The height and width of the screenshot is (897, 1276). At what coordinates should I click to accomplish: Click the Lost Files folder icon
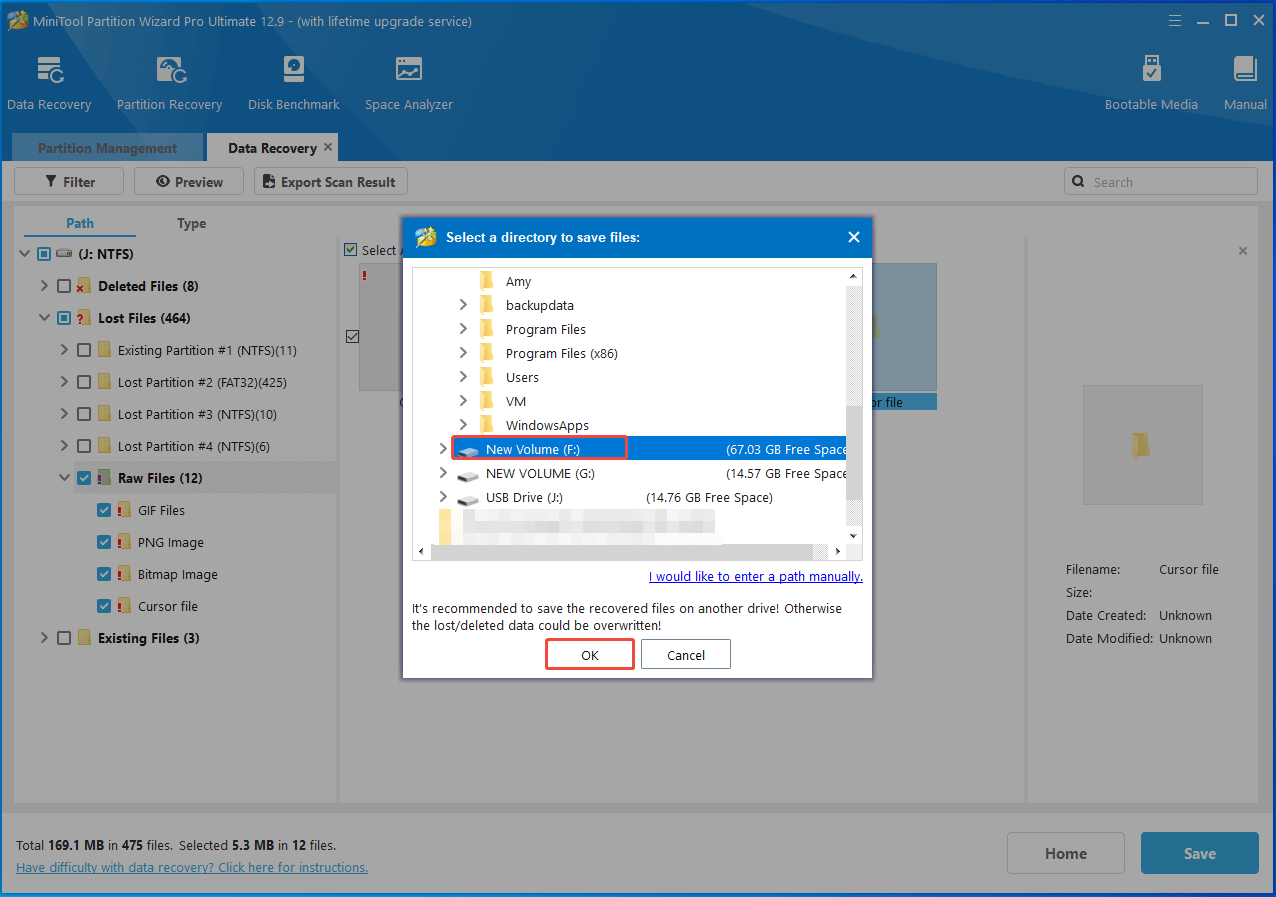click(x=84, y=318)
